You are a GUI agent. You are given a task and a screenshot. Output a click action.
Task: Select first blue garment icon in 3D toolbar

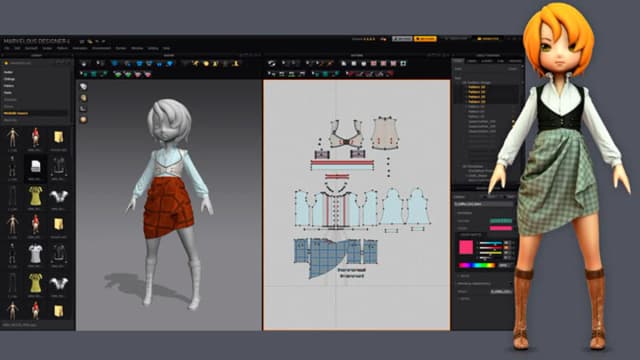(x=115, y=63)
